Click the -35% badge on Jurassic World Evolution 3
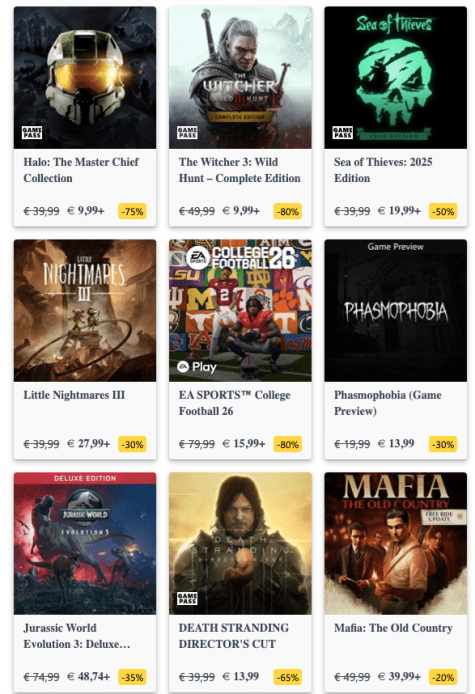Image resolution: width=475 pixels, height=694 pixels. pyautogui.click(x=132, y=677)
